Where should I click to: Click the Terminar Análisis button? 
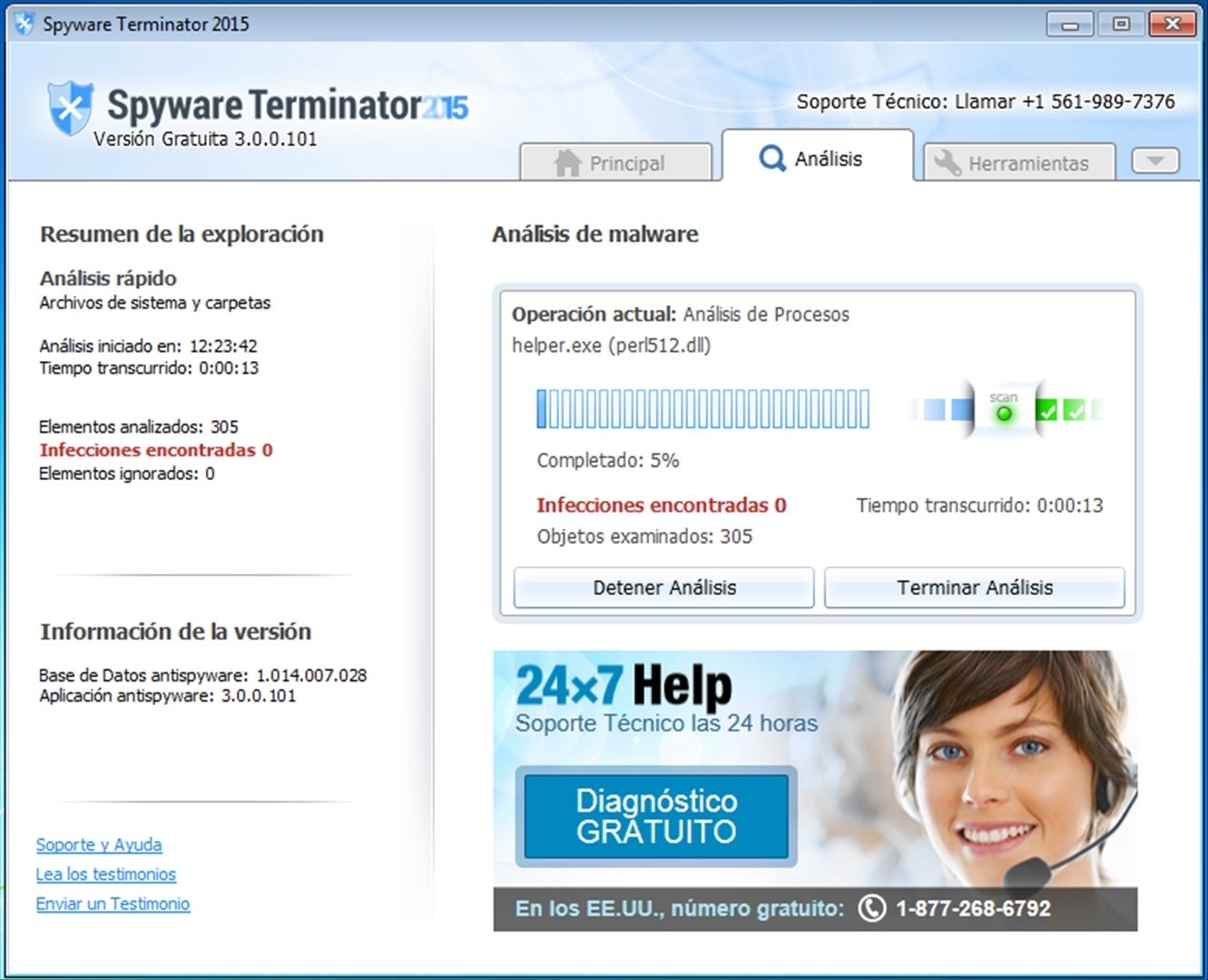[975, 588]
